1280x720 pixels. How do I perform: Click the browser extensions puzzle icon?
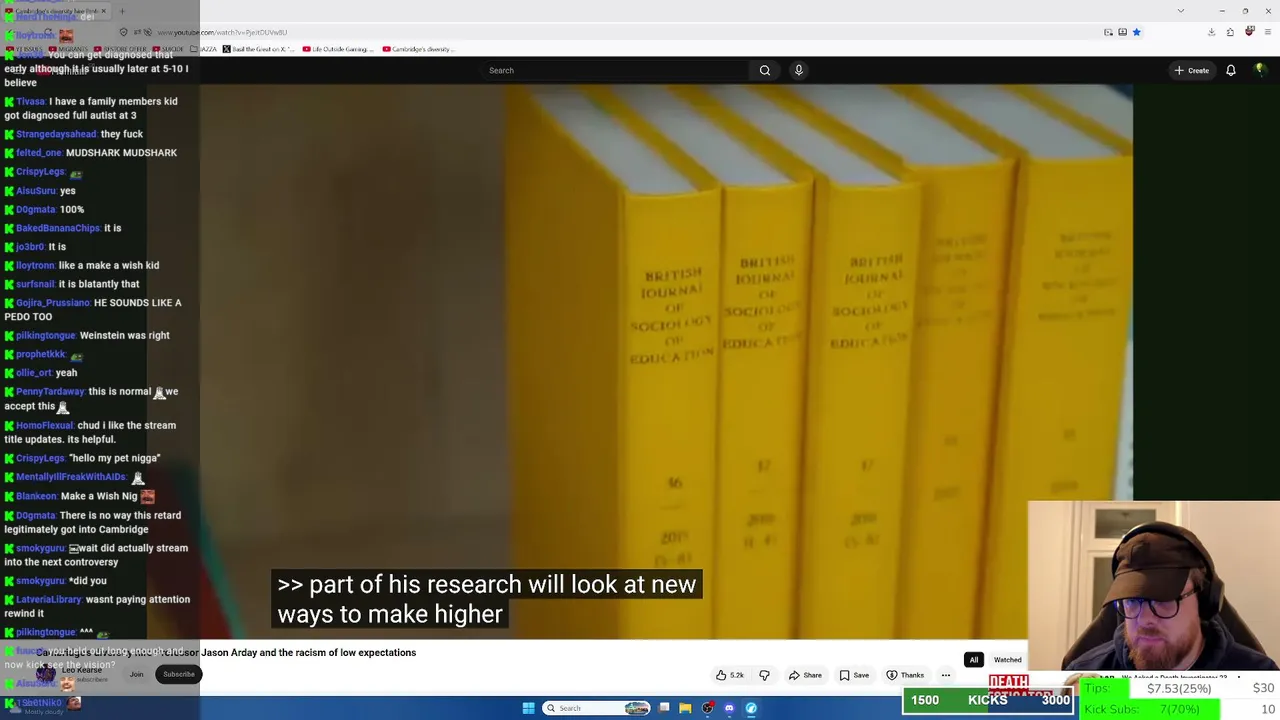pos(1230,32)
